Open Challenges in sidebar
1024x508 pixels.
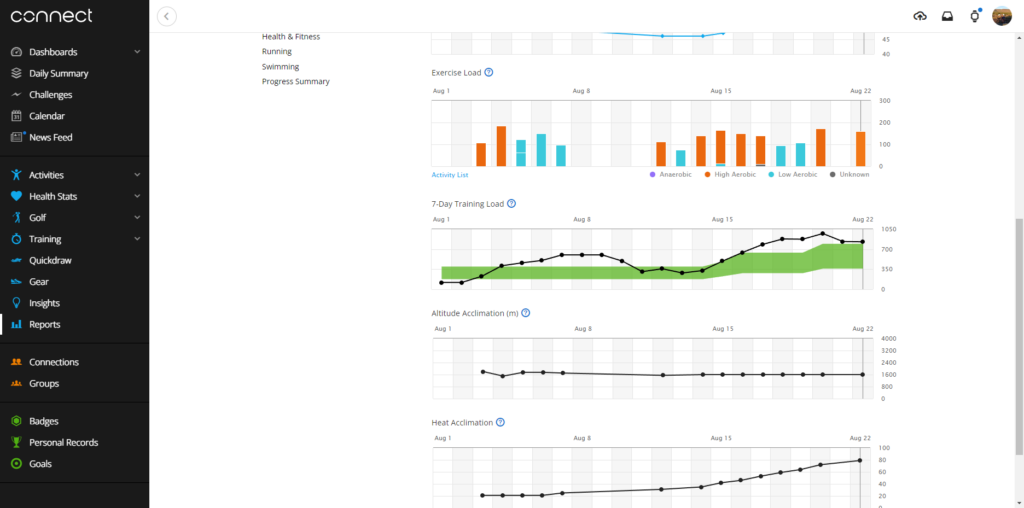[x=51, y=95]
